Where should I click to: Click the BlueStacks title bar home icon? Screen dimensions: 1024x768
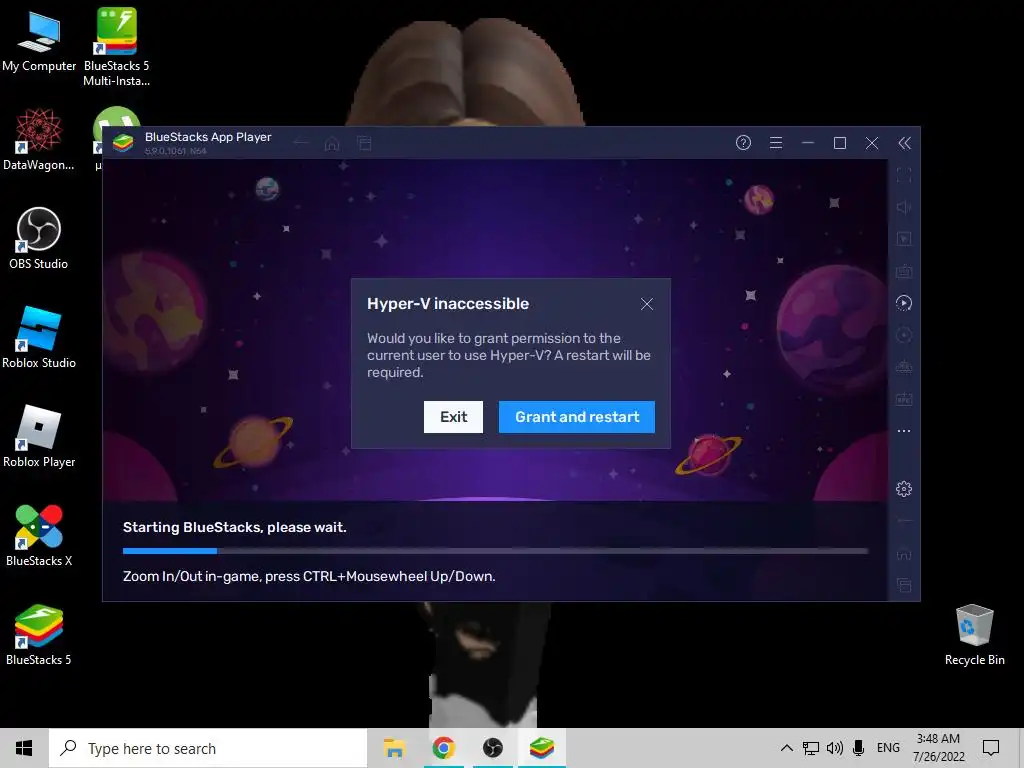tap(332, 143)
